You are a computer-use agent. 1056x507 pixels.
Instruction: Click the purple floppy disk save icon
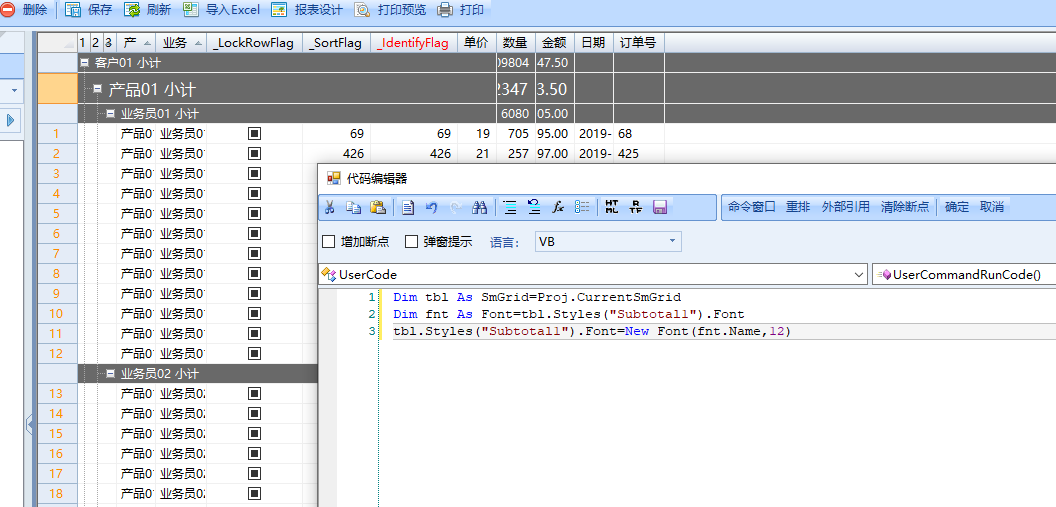pos(660,207)
